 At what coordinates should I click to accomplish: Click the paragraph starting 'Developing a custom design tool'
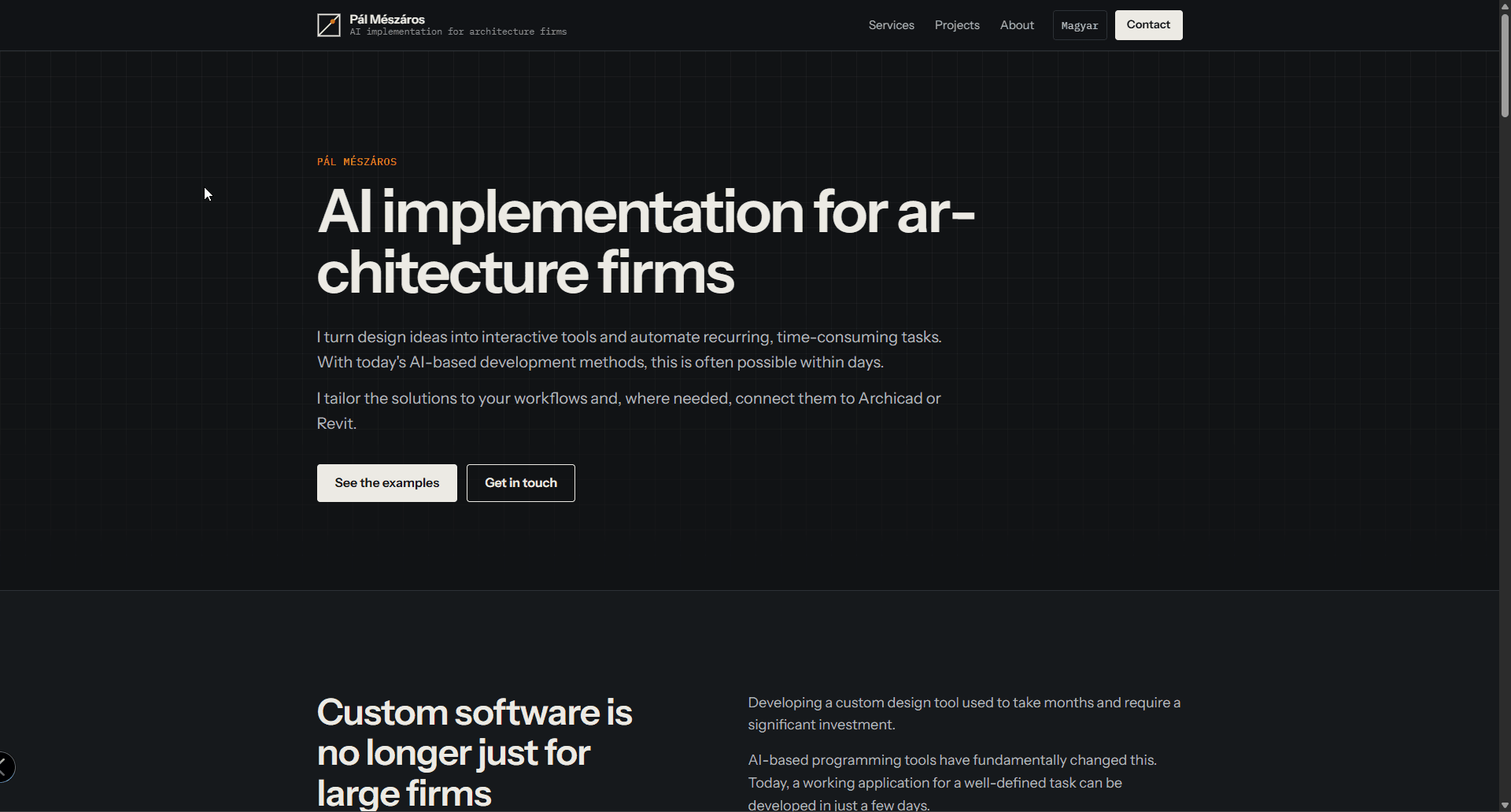965,714
